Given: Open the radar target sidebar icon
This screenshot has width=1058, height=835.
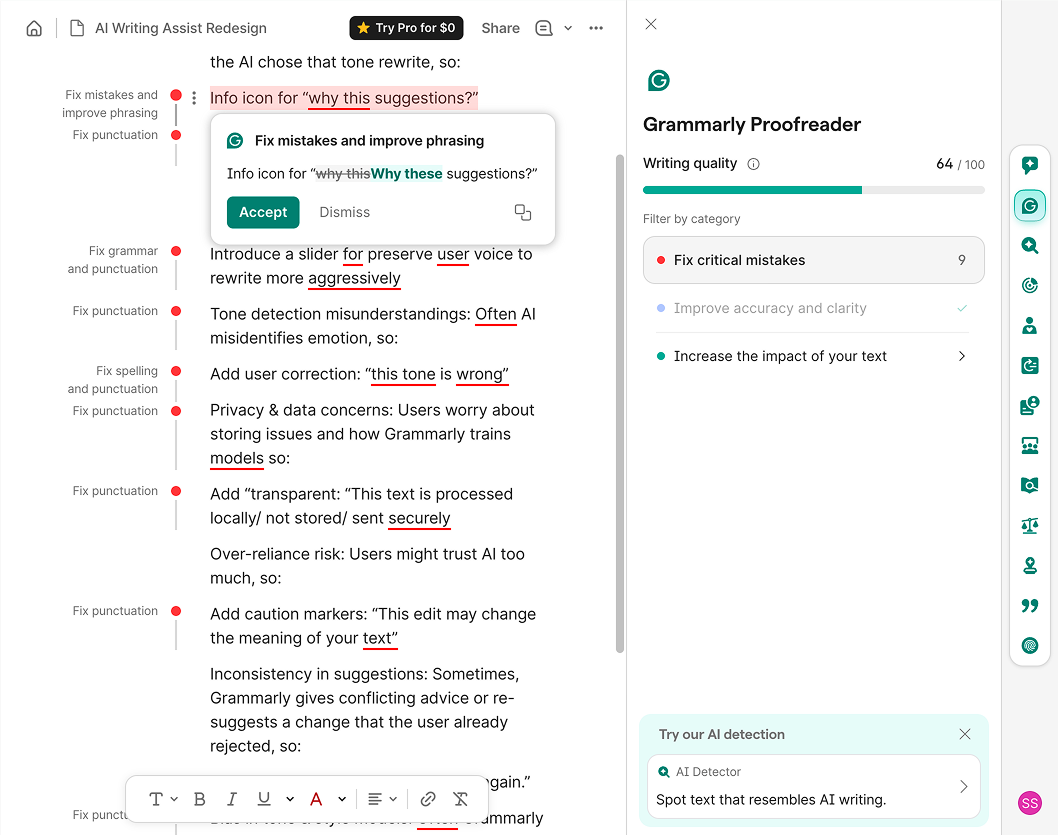Looking at the screenshot, I should [x=1030, y=285].
